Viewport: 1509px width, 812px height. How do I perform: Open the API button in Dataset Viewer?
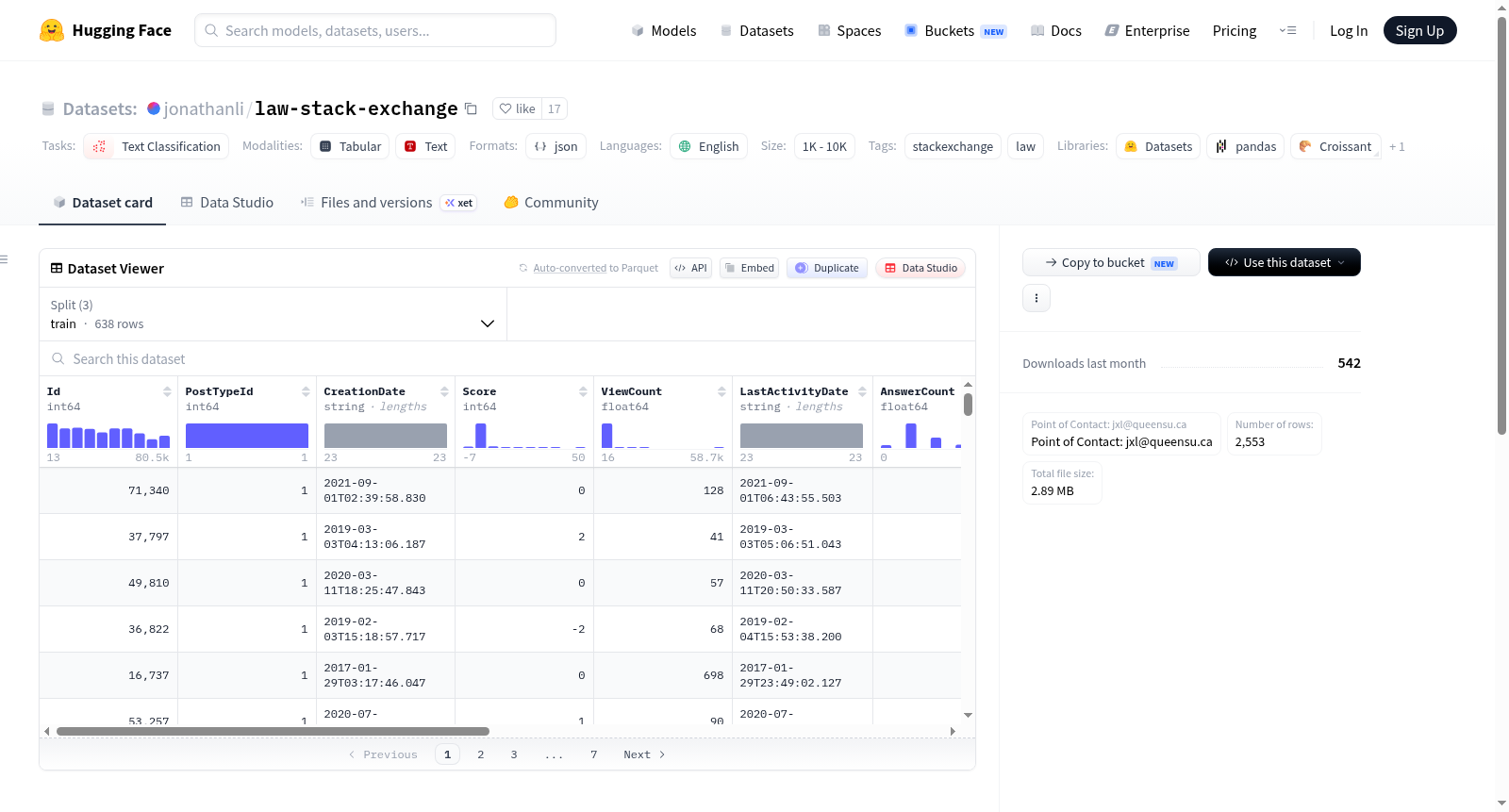tap(690, 268)
